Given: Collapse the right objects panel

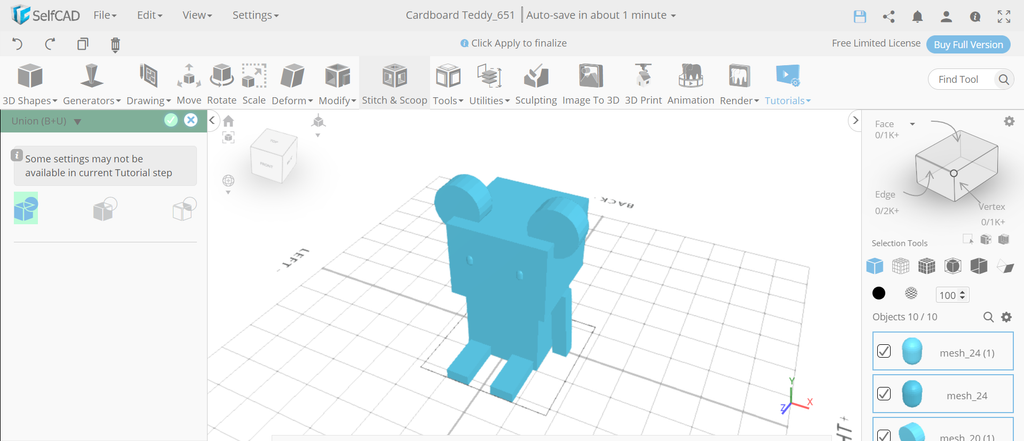Looking at the screenshot, I should (x=856, y=120).
